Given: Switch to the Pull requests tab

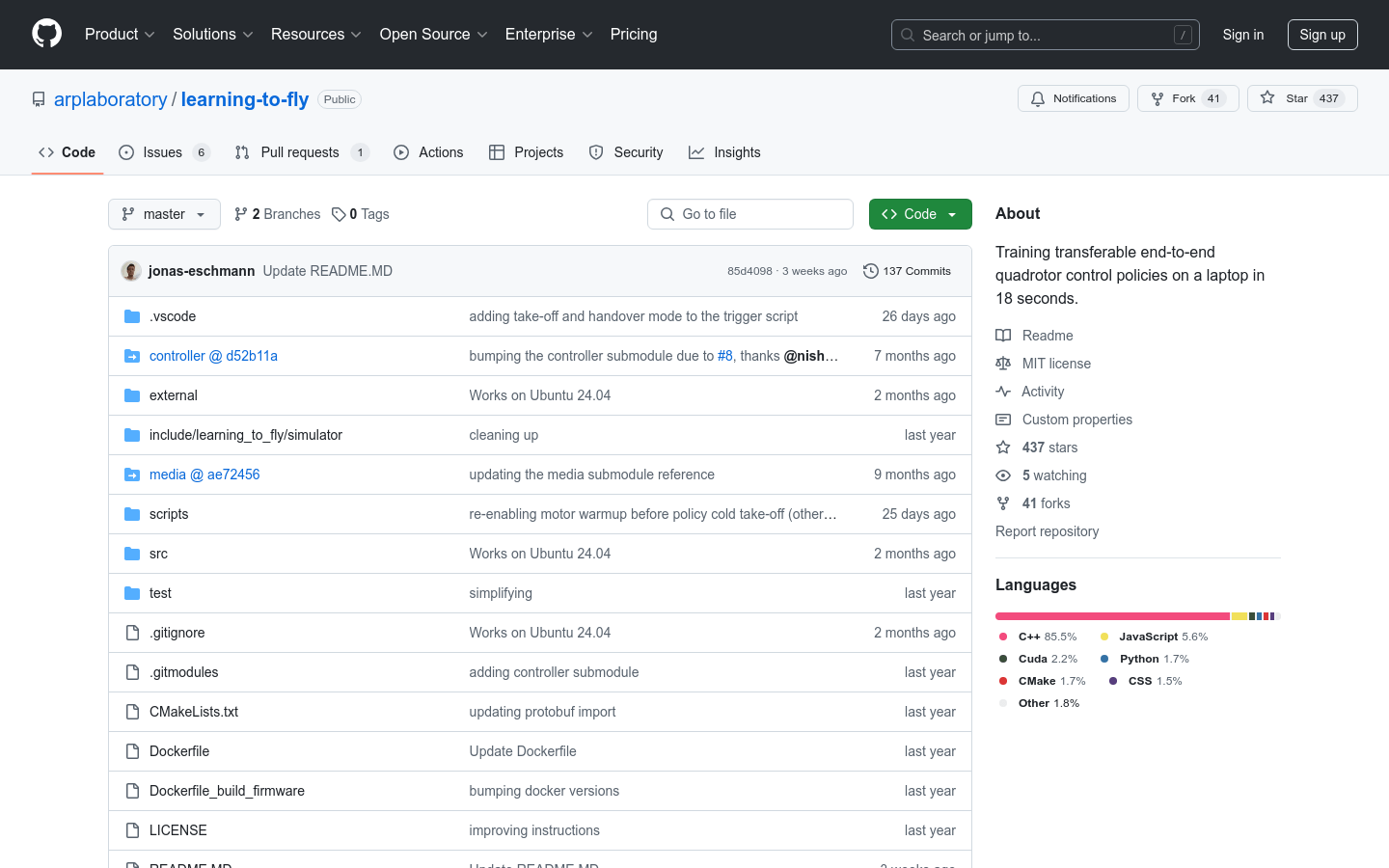Looking at the screenshot, I should point(302,152).
